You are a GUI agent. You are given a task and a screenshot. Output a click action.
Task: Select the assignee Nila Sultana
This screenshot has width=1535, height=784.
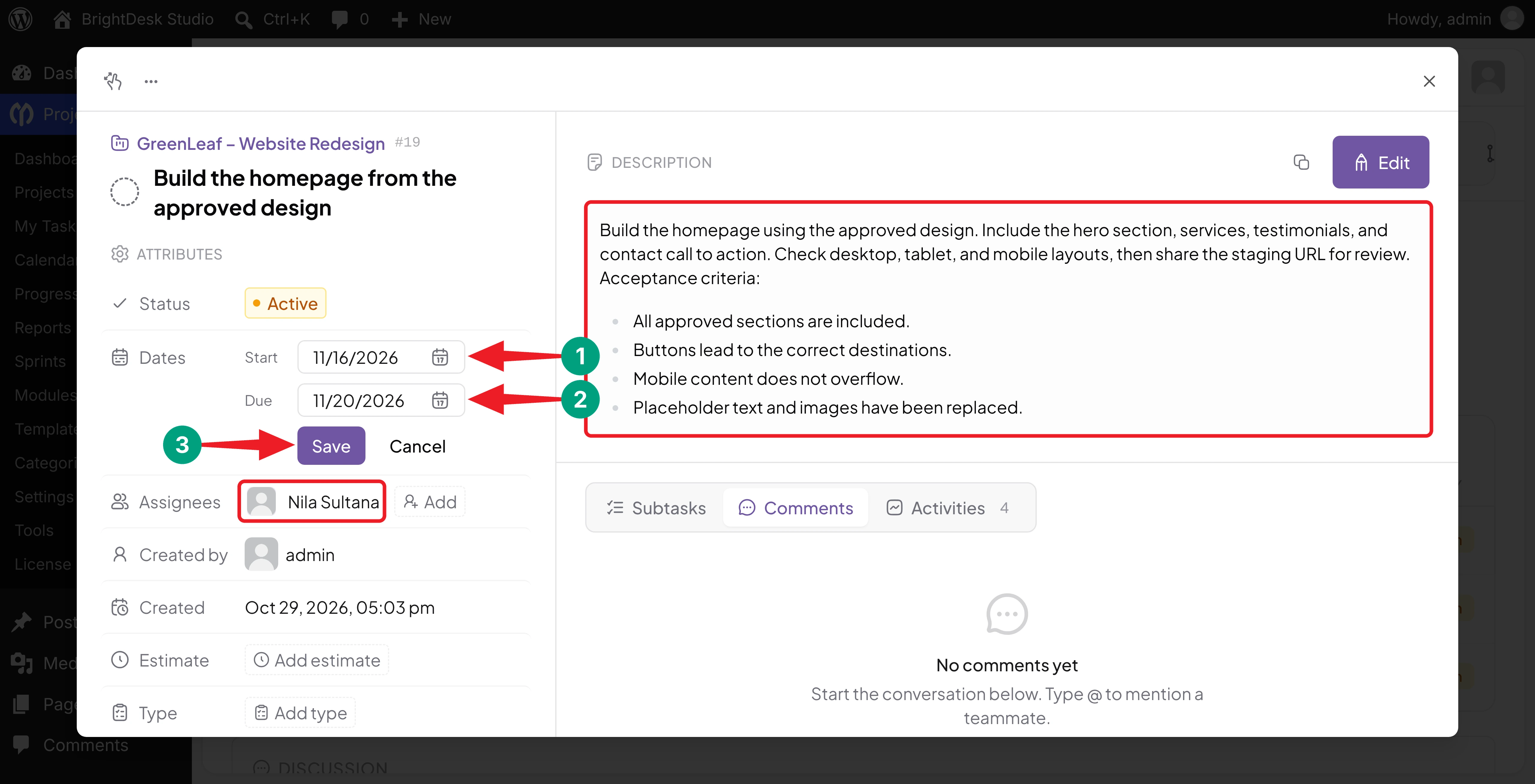[312, 502]
